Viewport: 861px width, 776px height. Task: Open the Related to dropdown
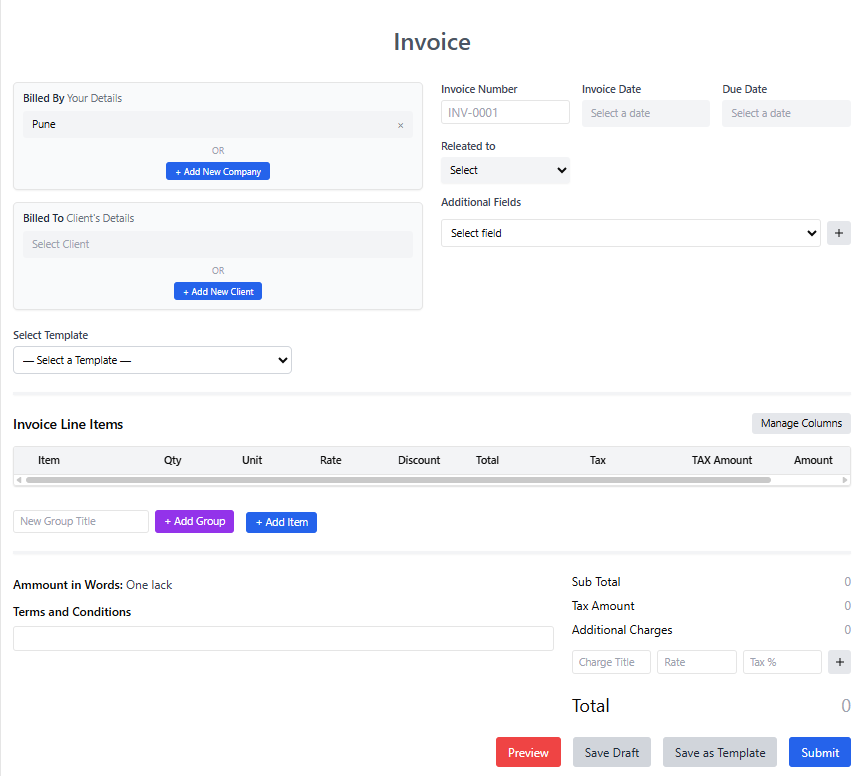tap(505, 170)
